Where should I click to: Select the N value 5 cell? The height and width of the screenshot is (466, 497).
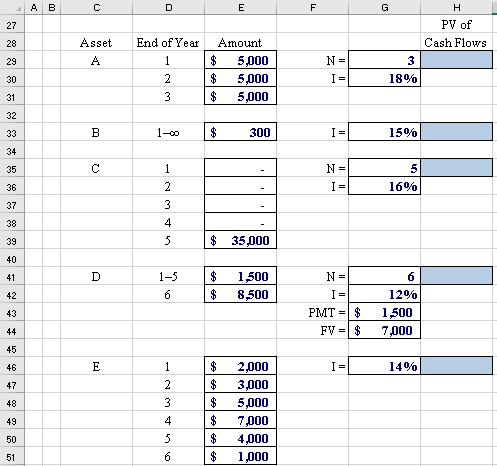pos(385,168)
